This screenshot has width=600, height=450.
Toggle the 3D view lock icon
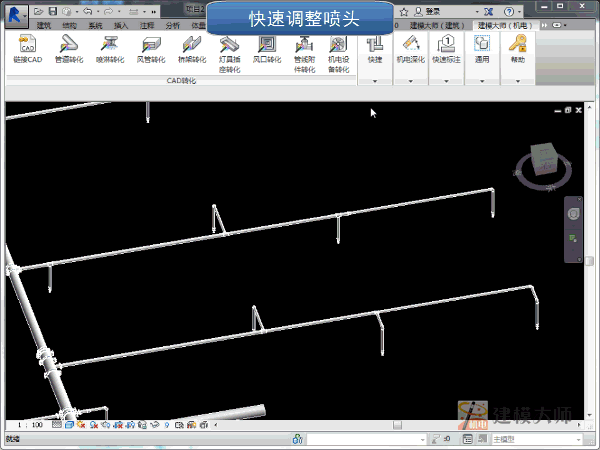pyautogui.click(x=142, y=425)
